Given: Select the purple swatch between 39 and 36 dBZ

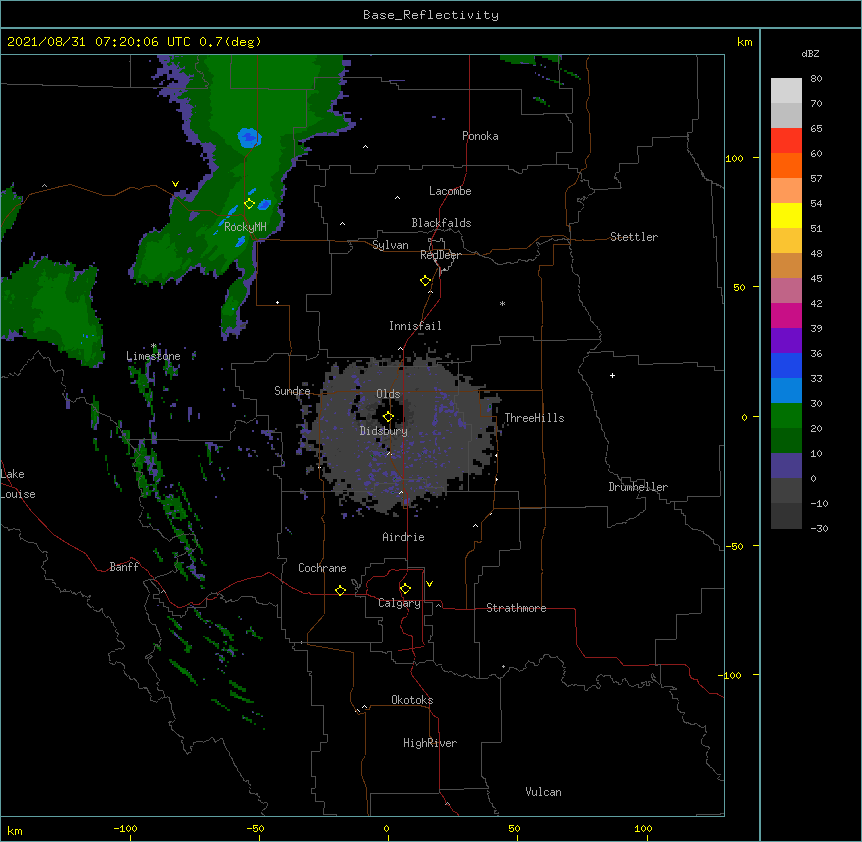Looking at the screenshot, I should click(786, 341).
